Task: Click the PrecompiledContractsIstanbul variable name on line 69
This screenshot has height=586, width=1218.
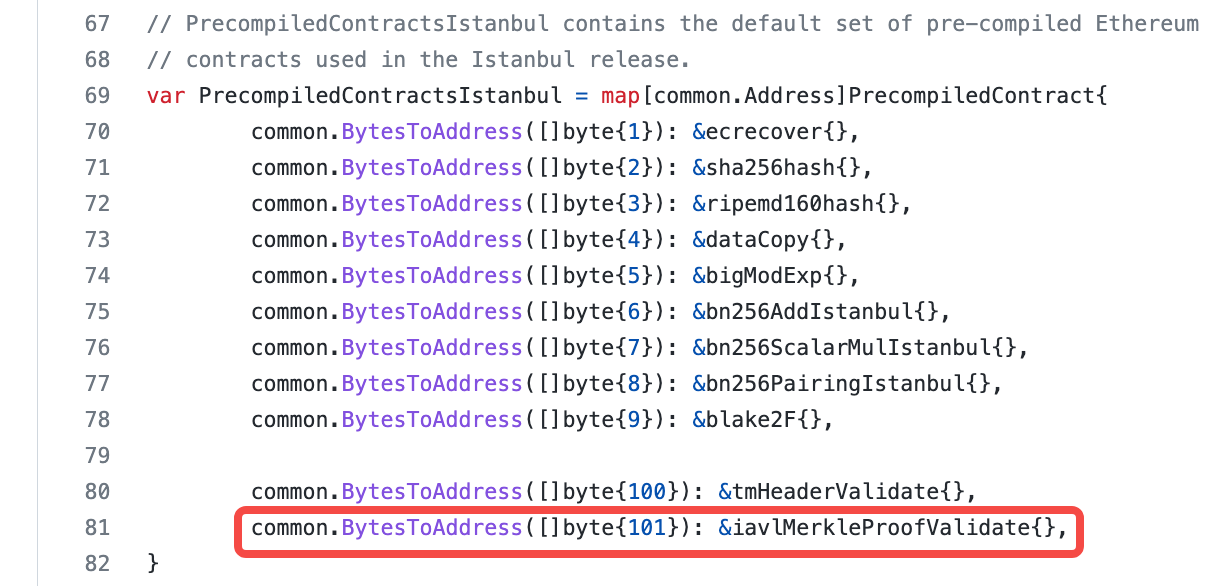Action: click(x=380, y=96)
